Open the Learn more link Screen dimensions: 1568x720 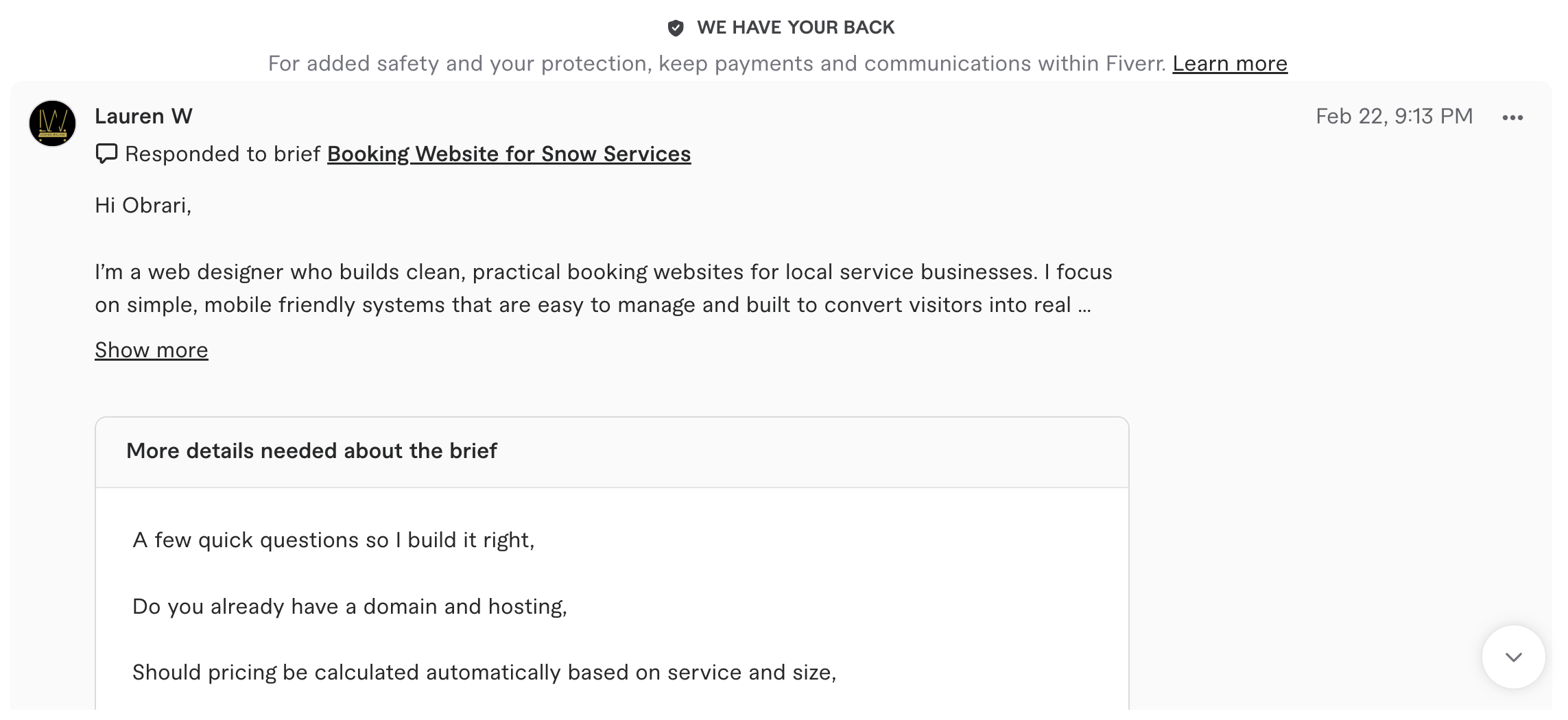click(1230, 62)
